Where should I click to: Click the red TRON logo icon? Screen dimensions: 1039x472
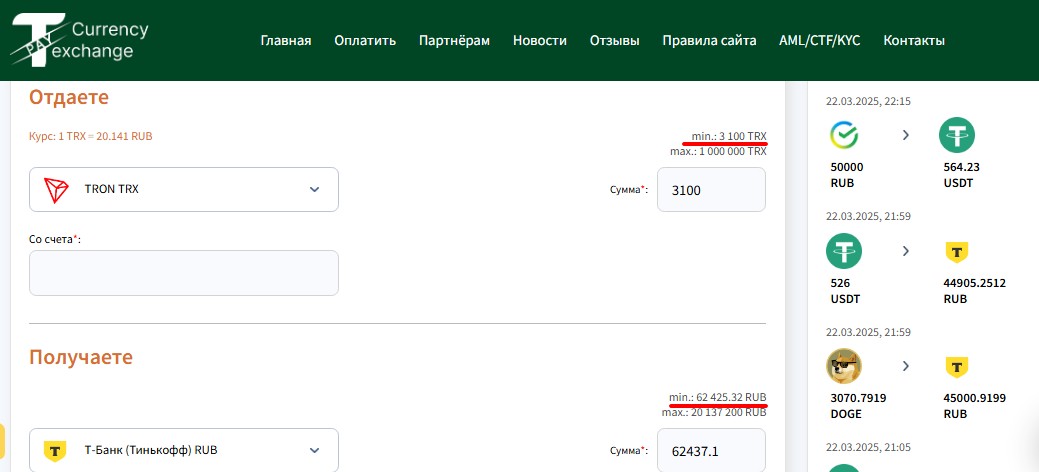pyautogui.click(x=56, y=190)
